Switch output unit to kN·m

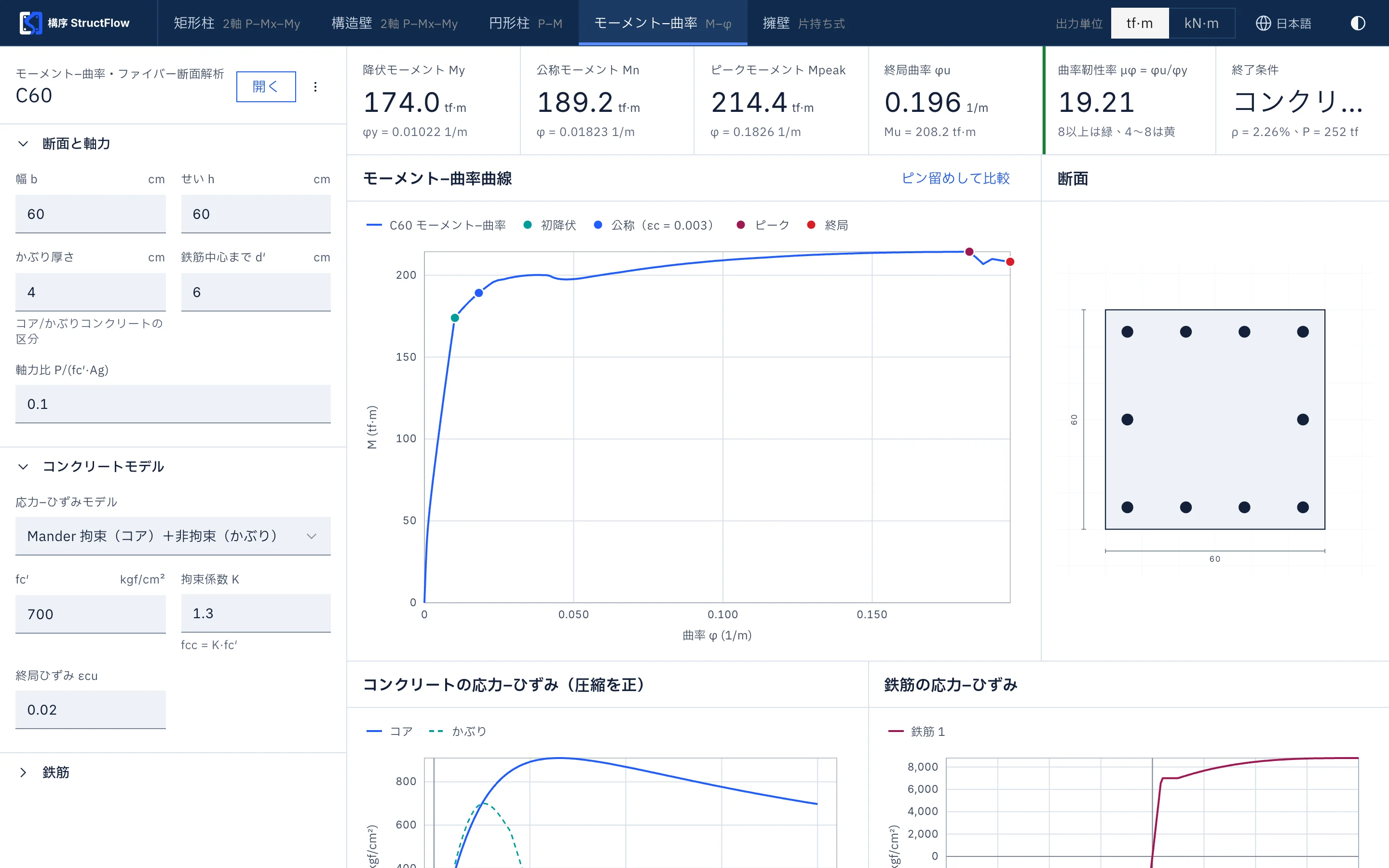(x=1201, y=23)
